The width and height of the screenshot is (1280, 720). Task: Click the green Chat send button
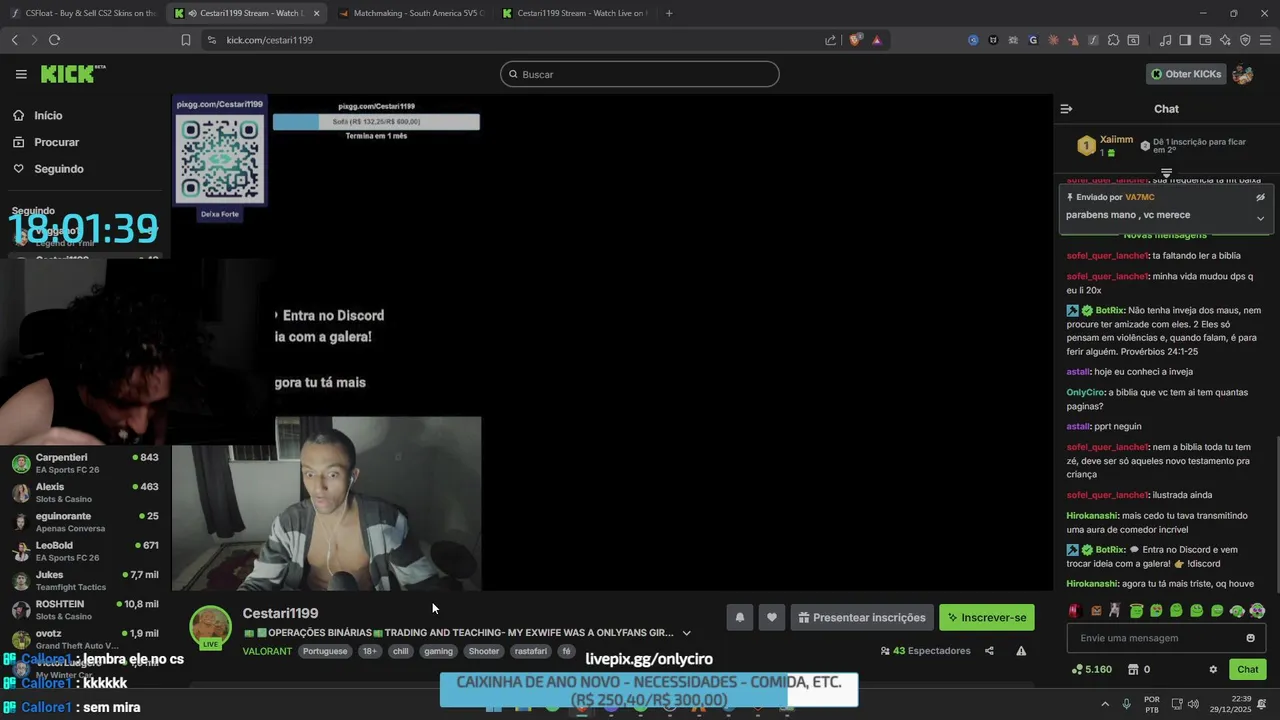click(x=1247, y=669)
